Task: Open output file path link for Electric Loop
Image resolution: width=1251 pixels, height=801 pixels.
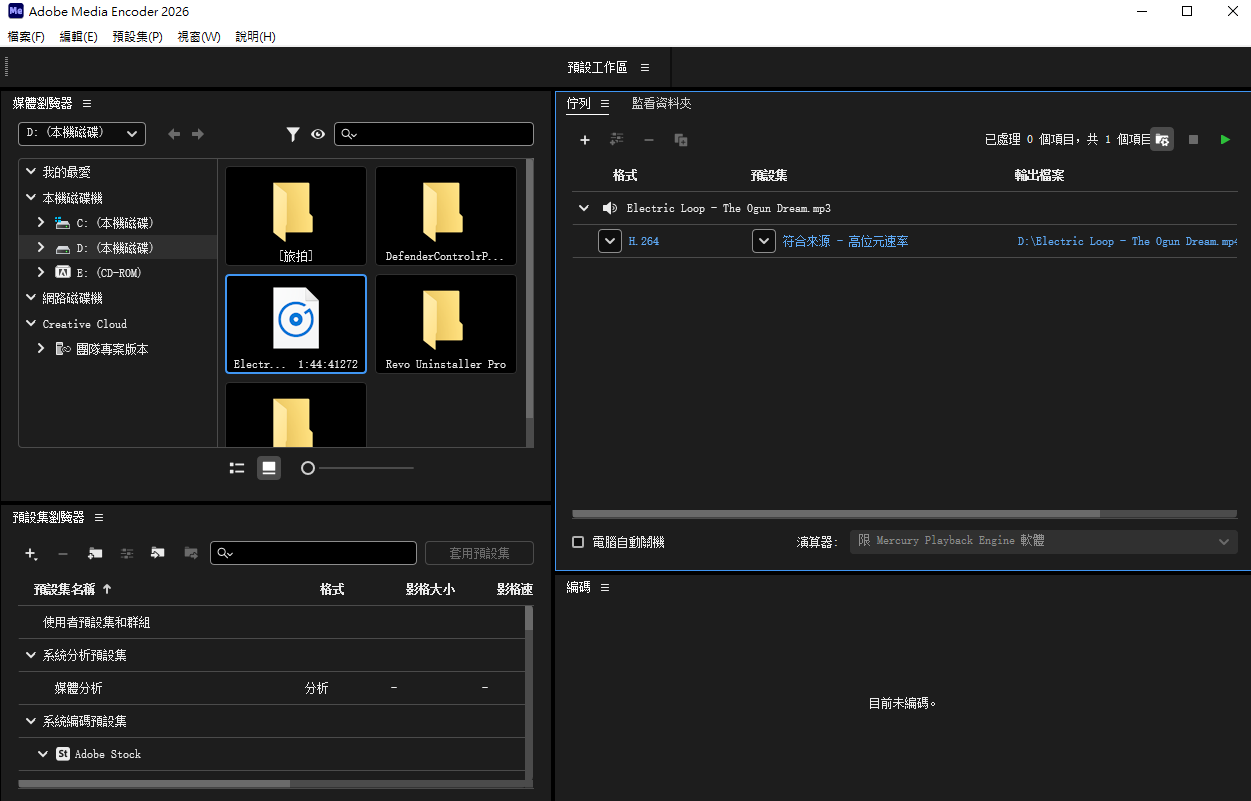Action: click(x=1127, y=241)
